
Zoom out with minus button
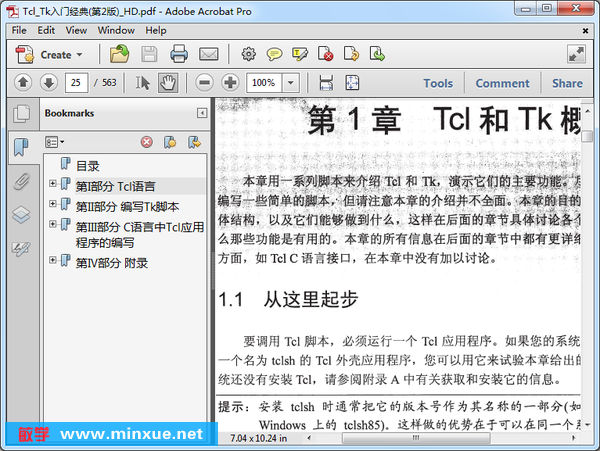pyautogui.click(x=204, y=83)
